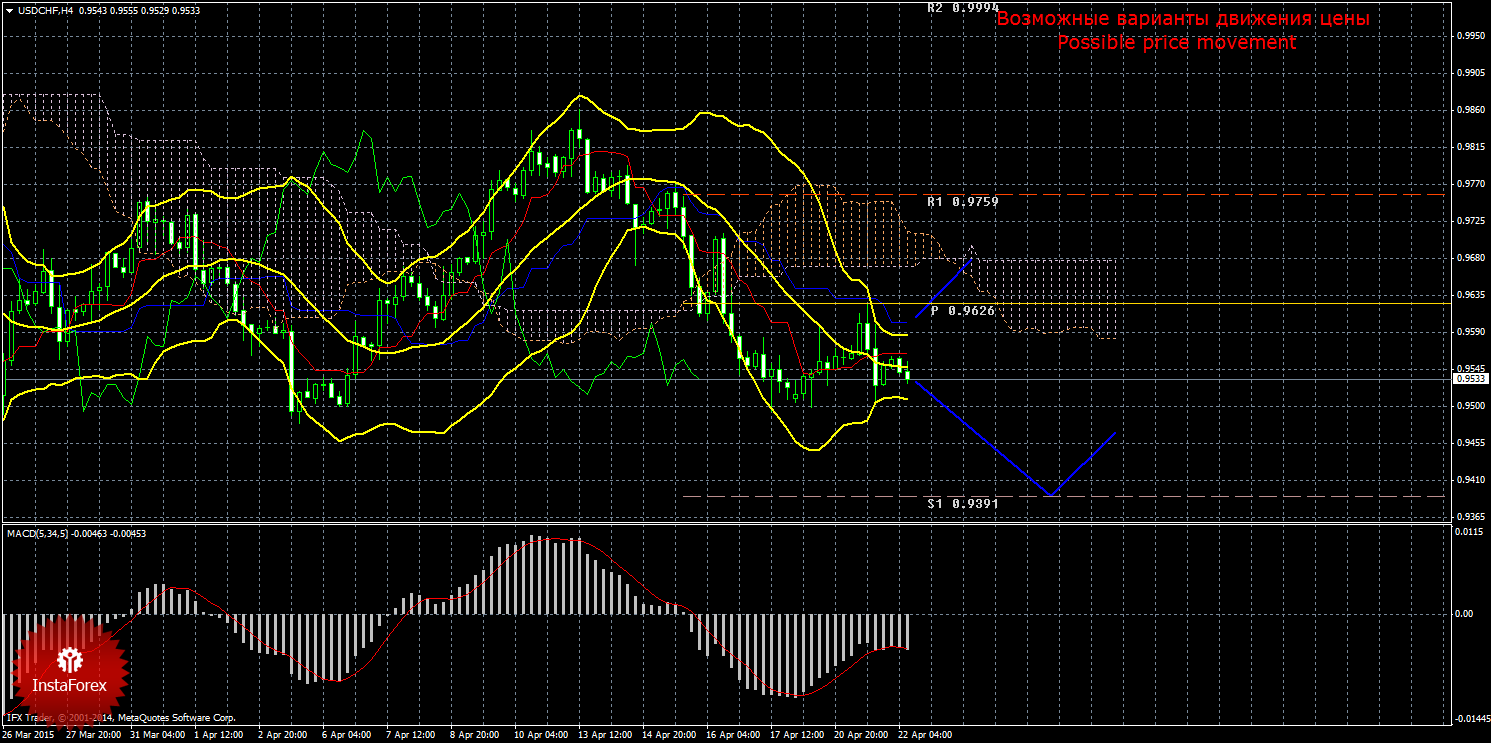Select the R2 0.9994 resistance label
The image size is (1491, 743).
(x=962, y=7)
